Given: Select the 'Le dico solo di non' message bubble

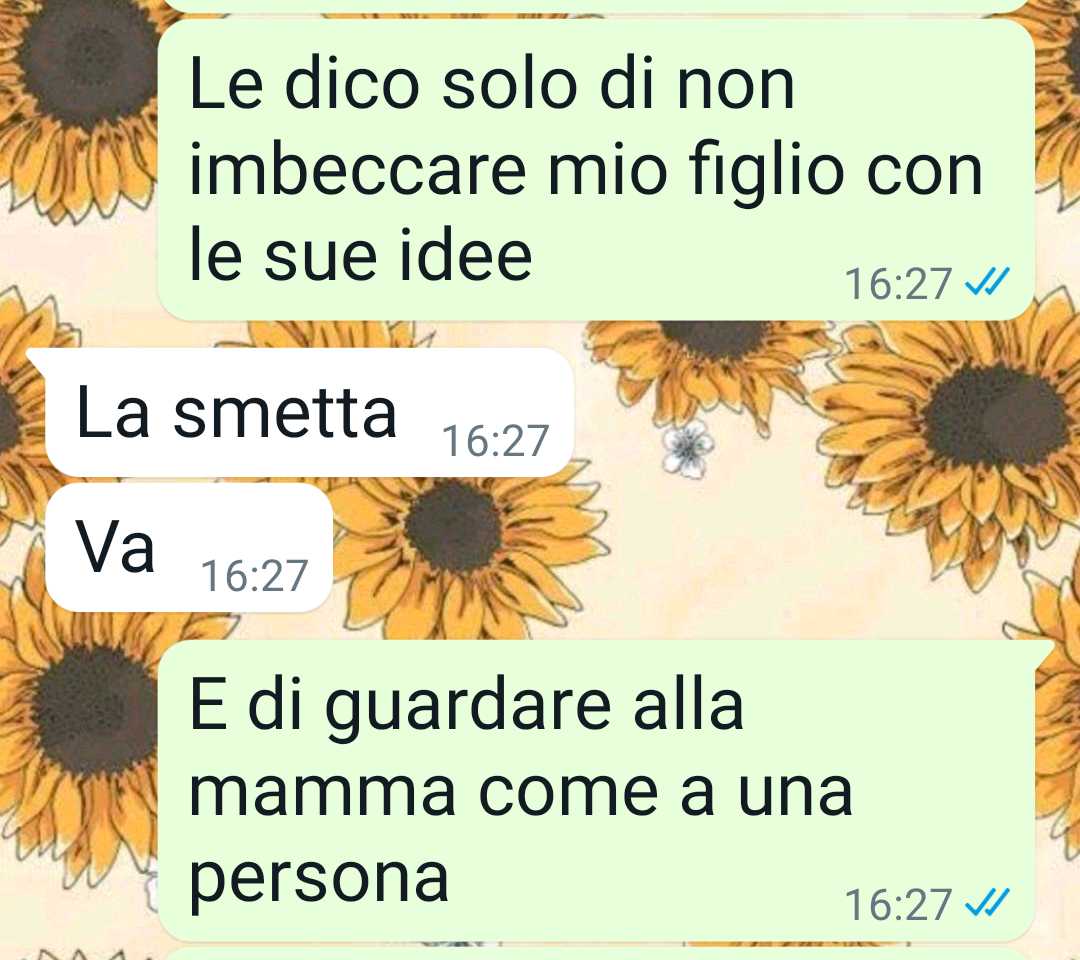Looking at the screenshot, I should pos(596,169).
